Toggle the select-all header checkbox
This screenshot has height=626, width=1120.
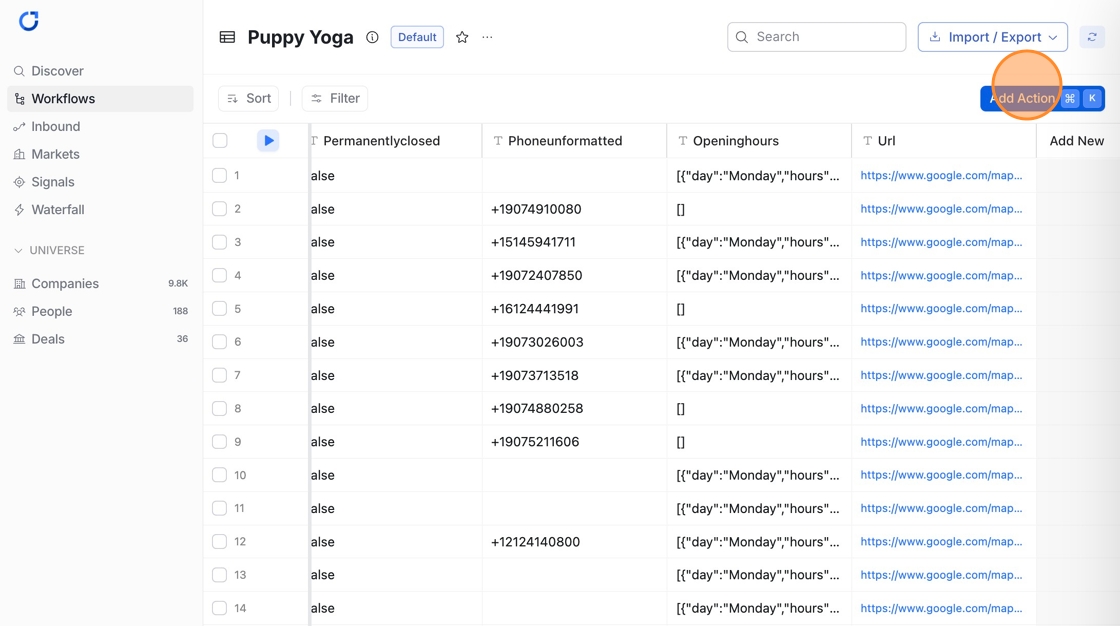pyautogui.click(x=220, y=141)
